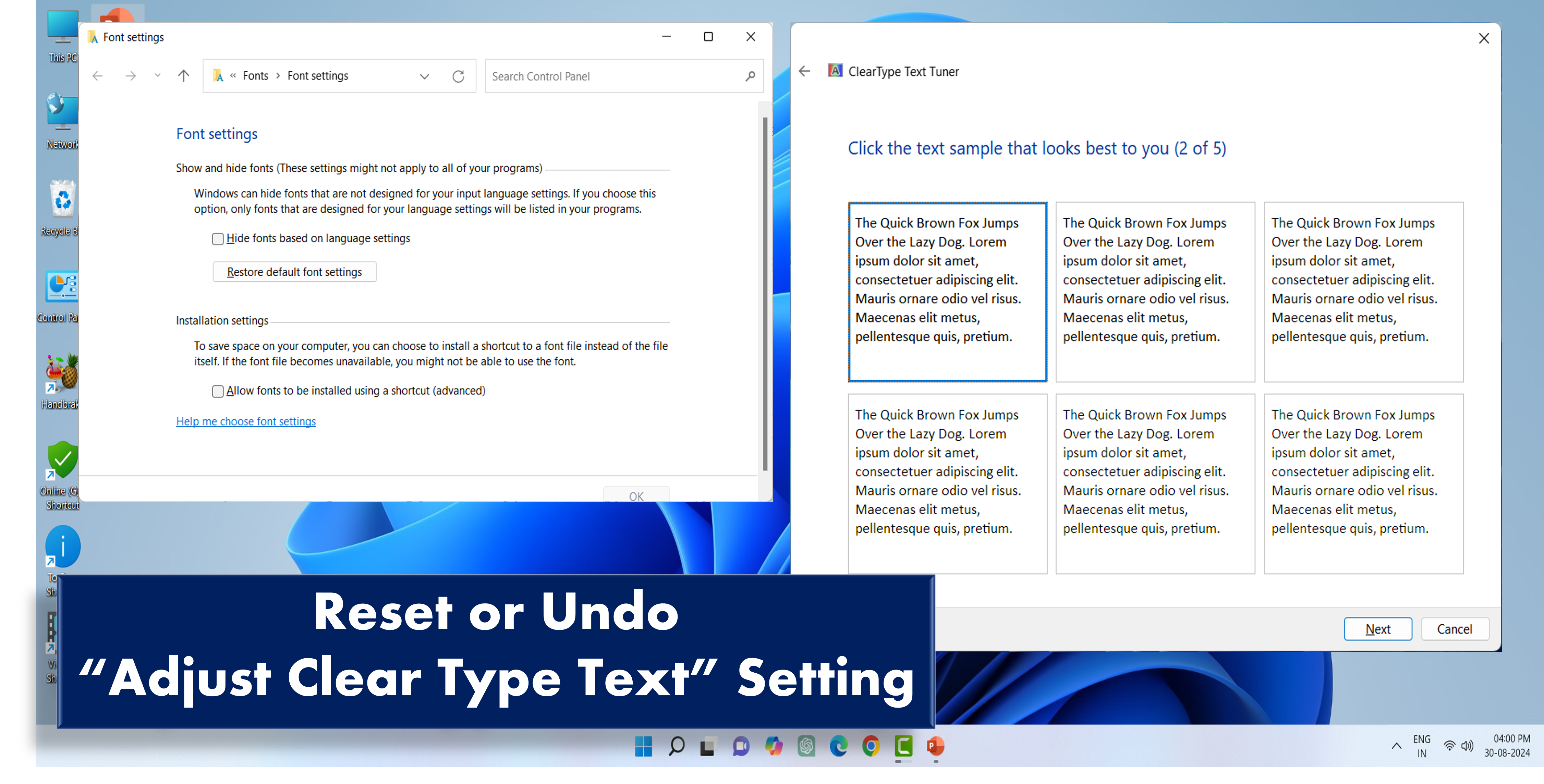
Task: Click the ClearType Text Tuner app icon
Action: [x=835, y=71]
